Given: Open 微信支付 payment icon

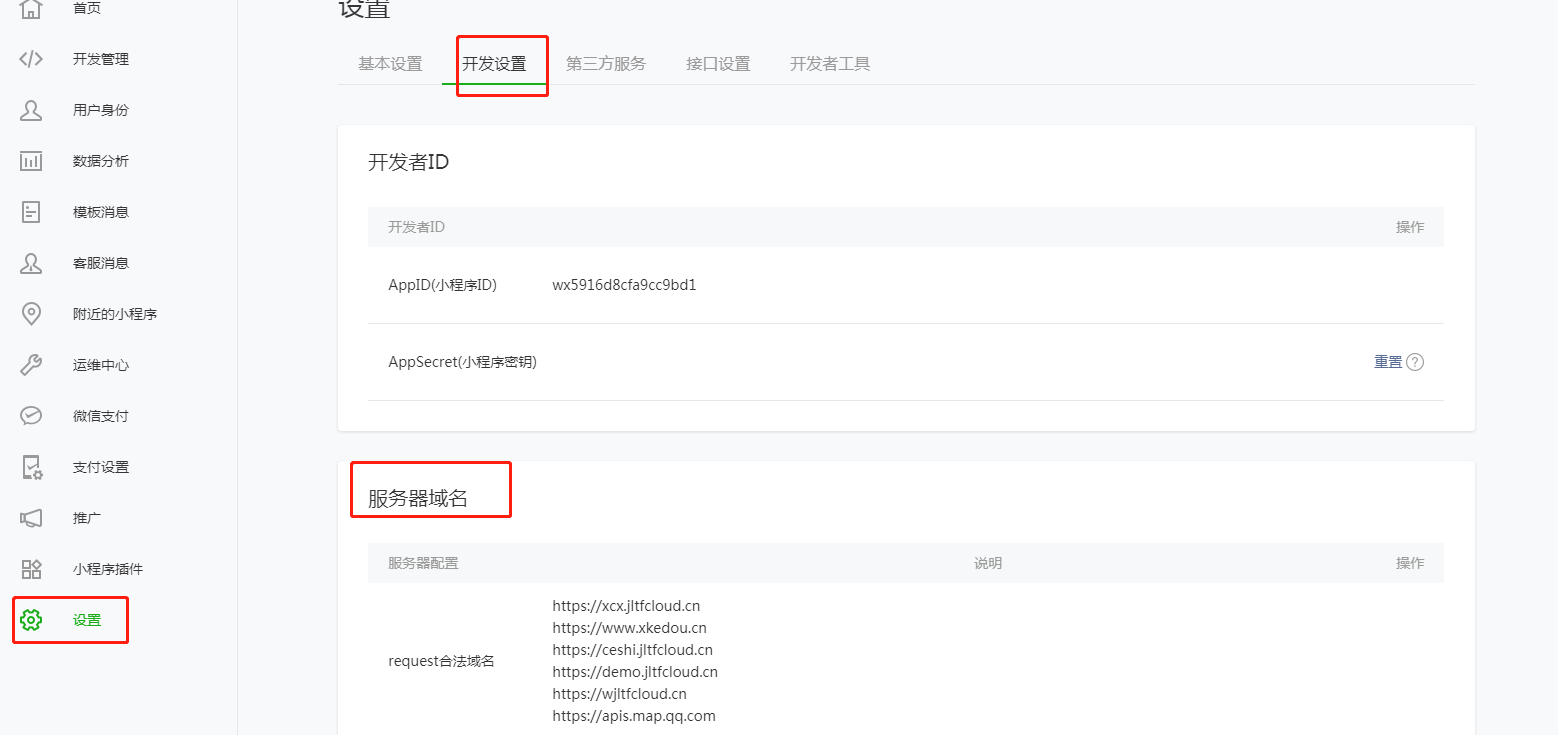Looking at the screenshot, I should (x=31, y=416).
